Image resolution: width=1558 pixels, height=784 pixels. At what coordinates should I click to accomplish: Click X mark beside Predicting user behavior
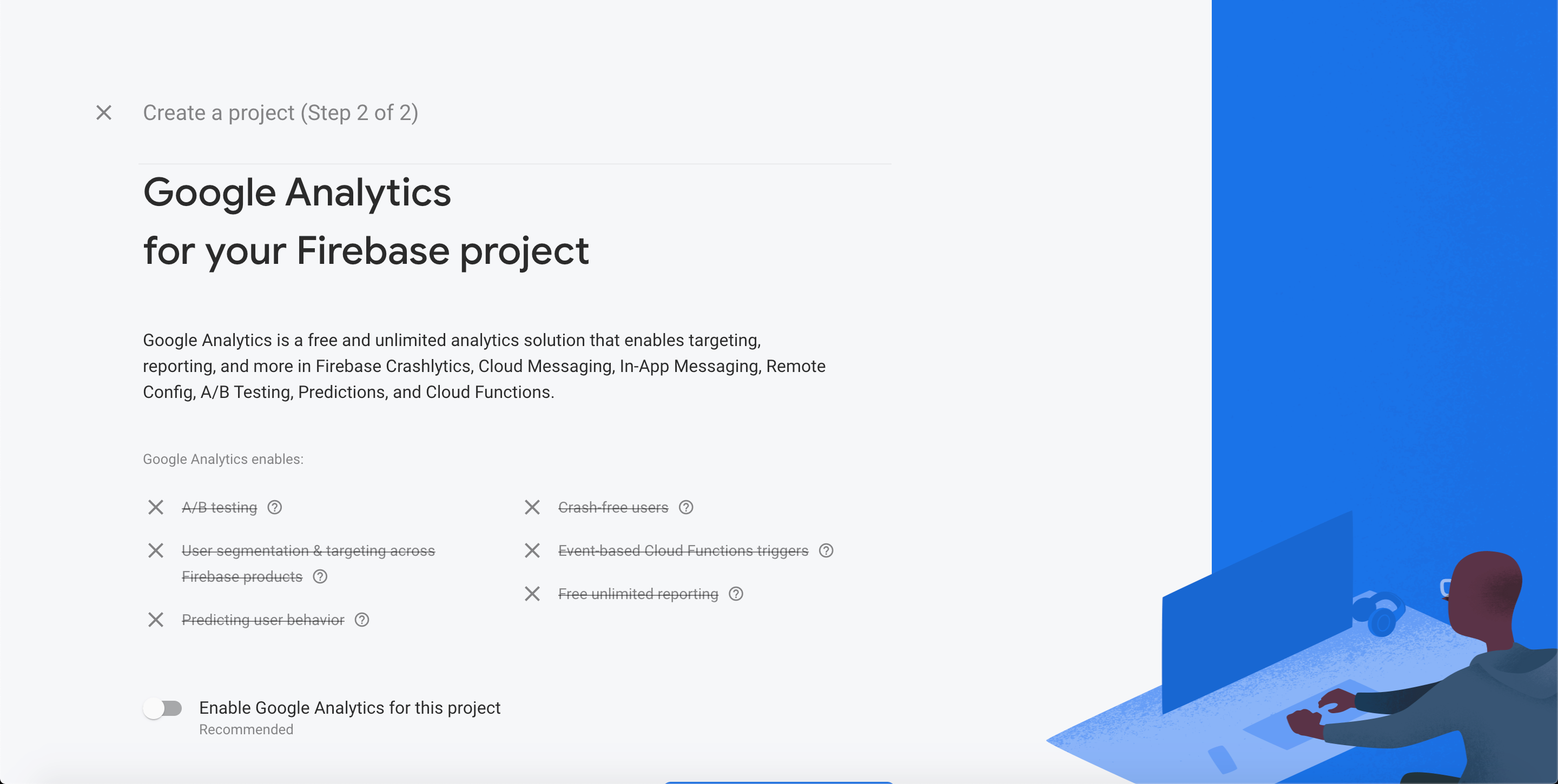click(156, 620)
